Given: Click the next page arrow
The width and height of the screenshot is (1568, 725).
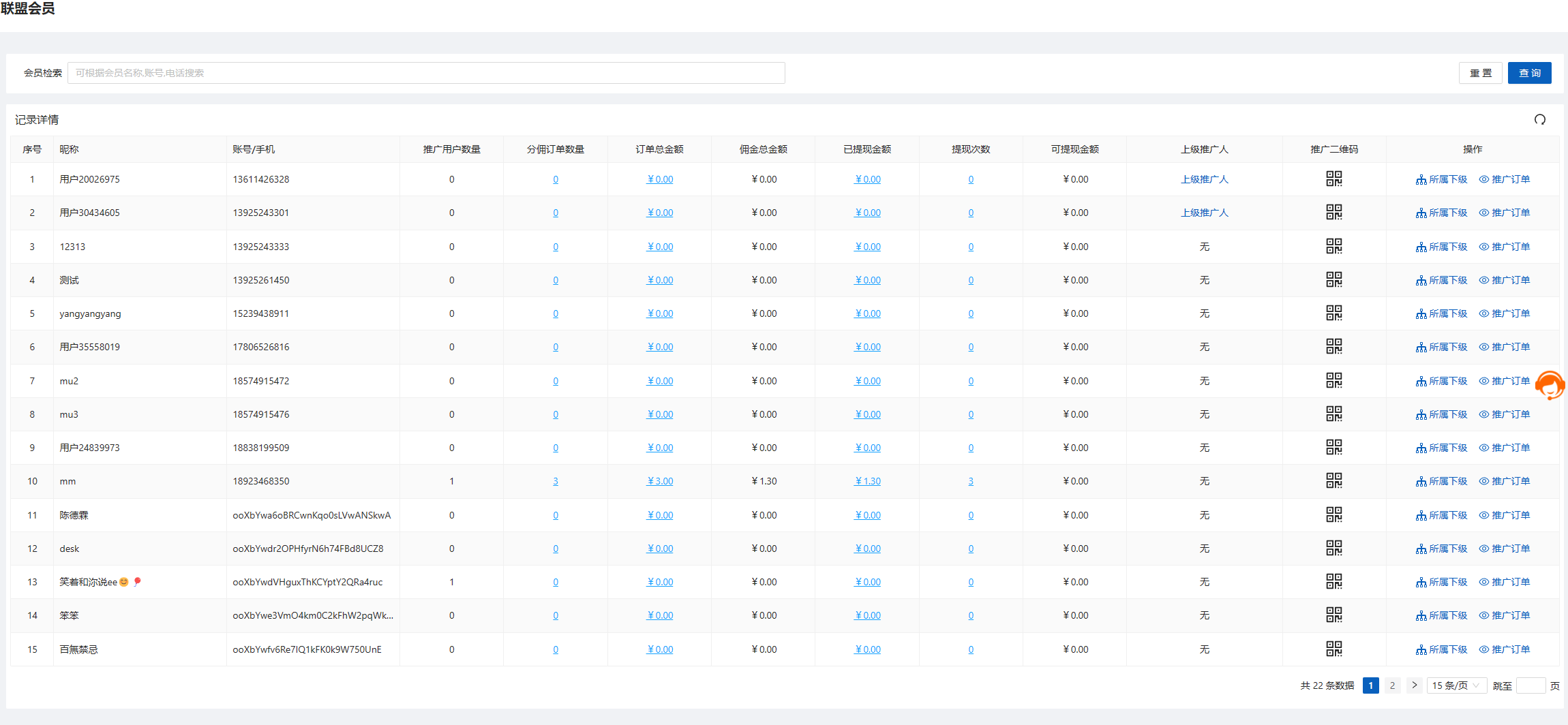Looking at the screenshot, I should coord(1414,685).
